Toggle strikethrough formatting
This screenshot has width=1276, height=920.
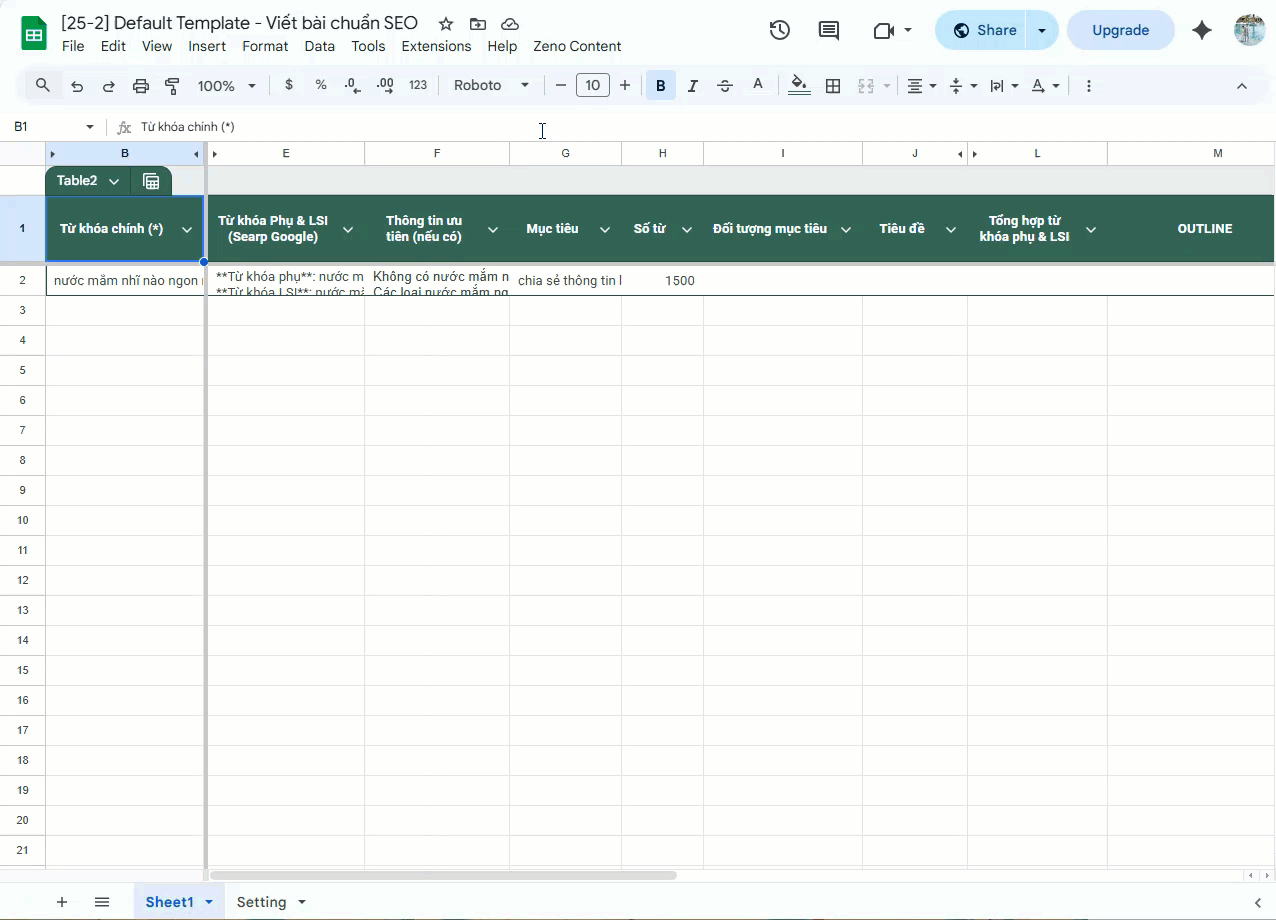click(725, 86)
